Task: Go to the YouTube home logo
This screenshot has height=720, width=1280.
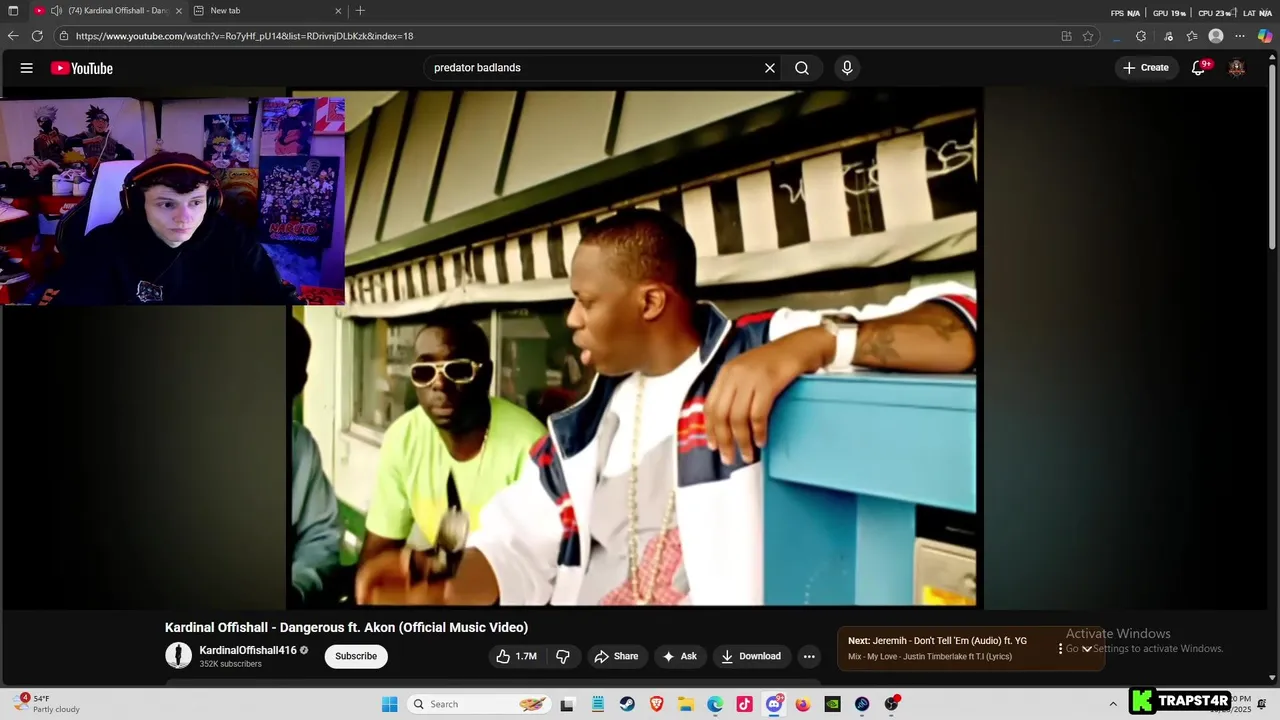Action: 82,68
